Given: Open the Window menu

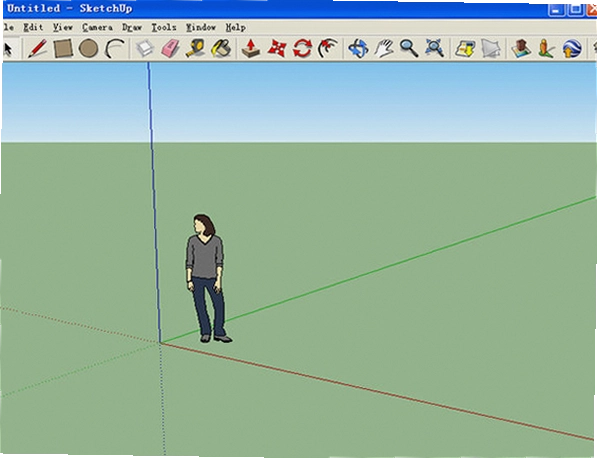Looking at the screenshot, I should tap(201, 27).
